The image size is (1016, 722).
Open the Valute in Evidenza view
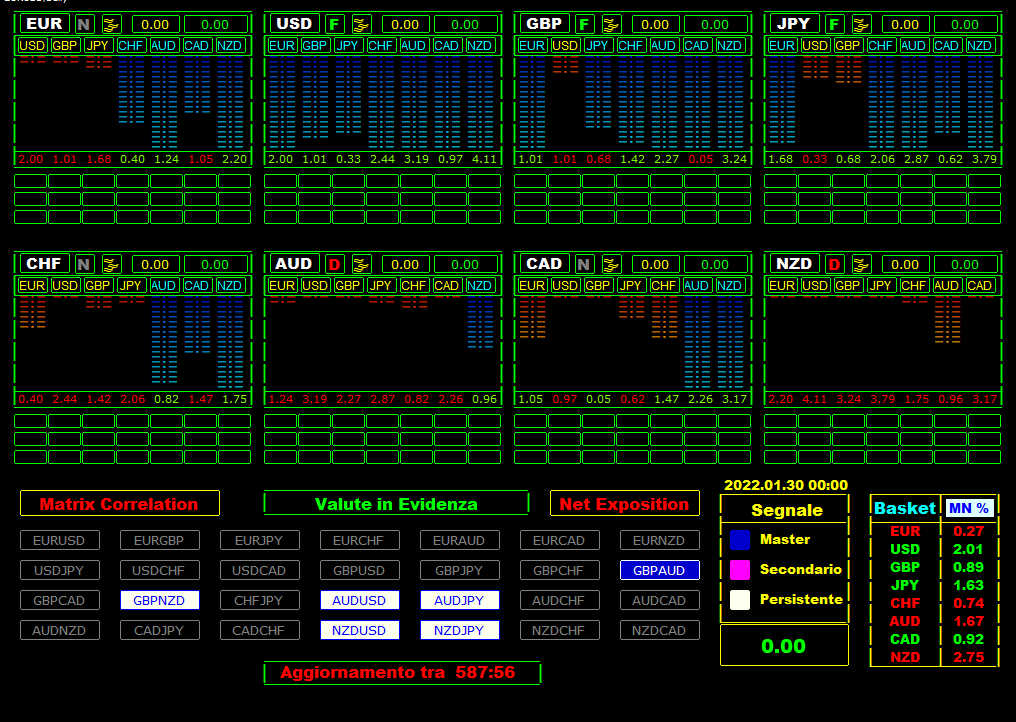tap(396, 504)
